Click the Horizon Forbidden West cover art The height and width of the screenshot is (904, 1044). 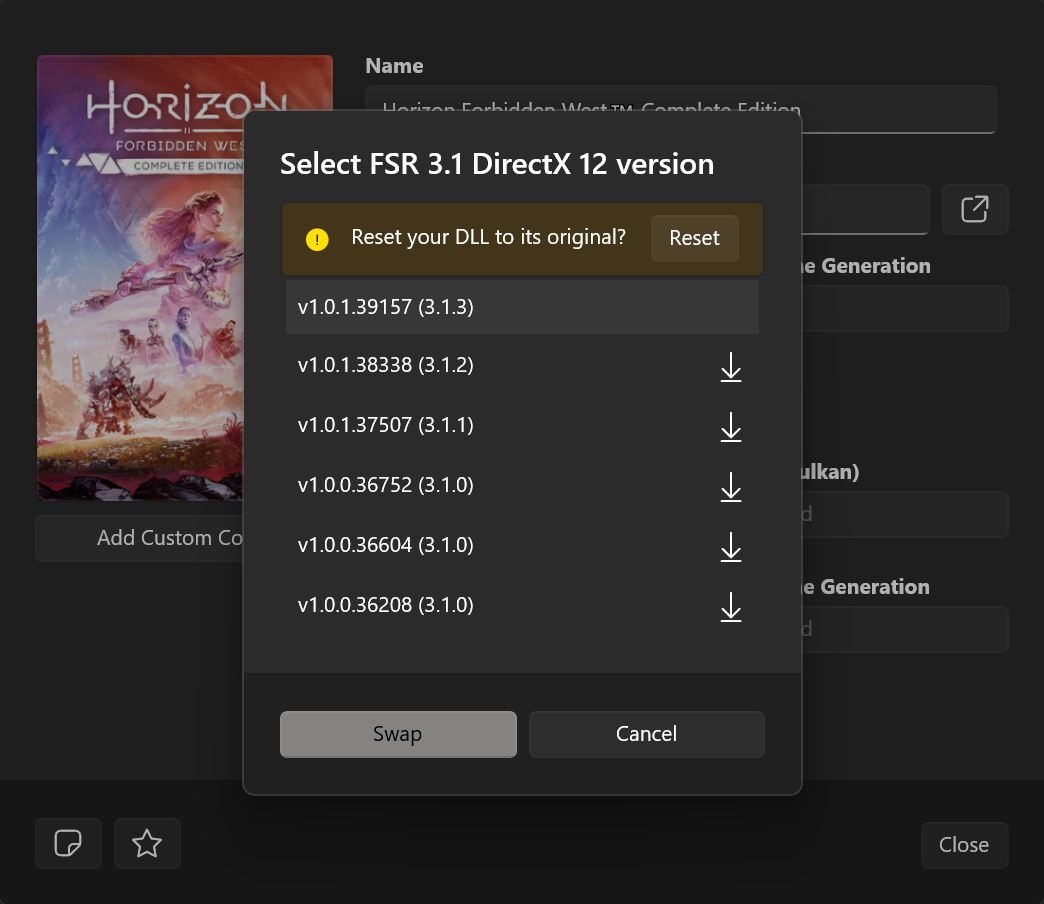tap(140, 278)
